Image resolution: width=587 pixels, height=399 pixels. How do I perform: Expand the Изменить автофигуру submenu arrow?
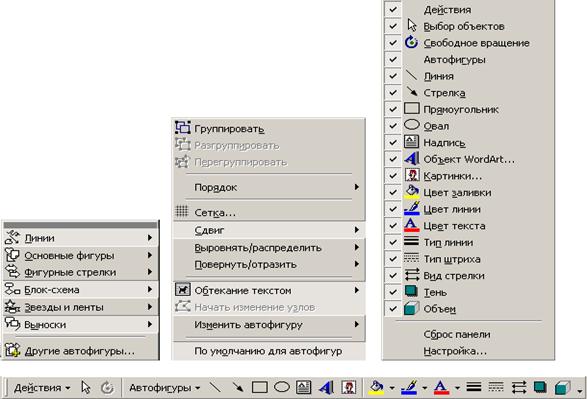[x=357, y=324]
